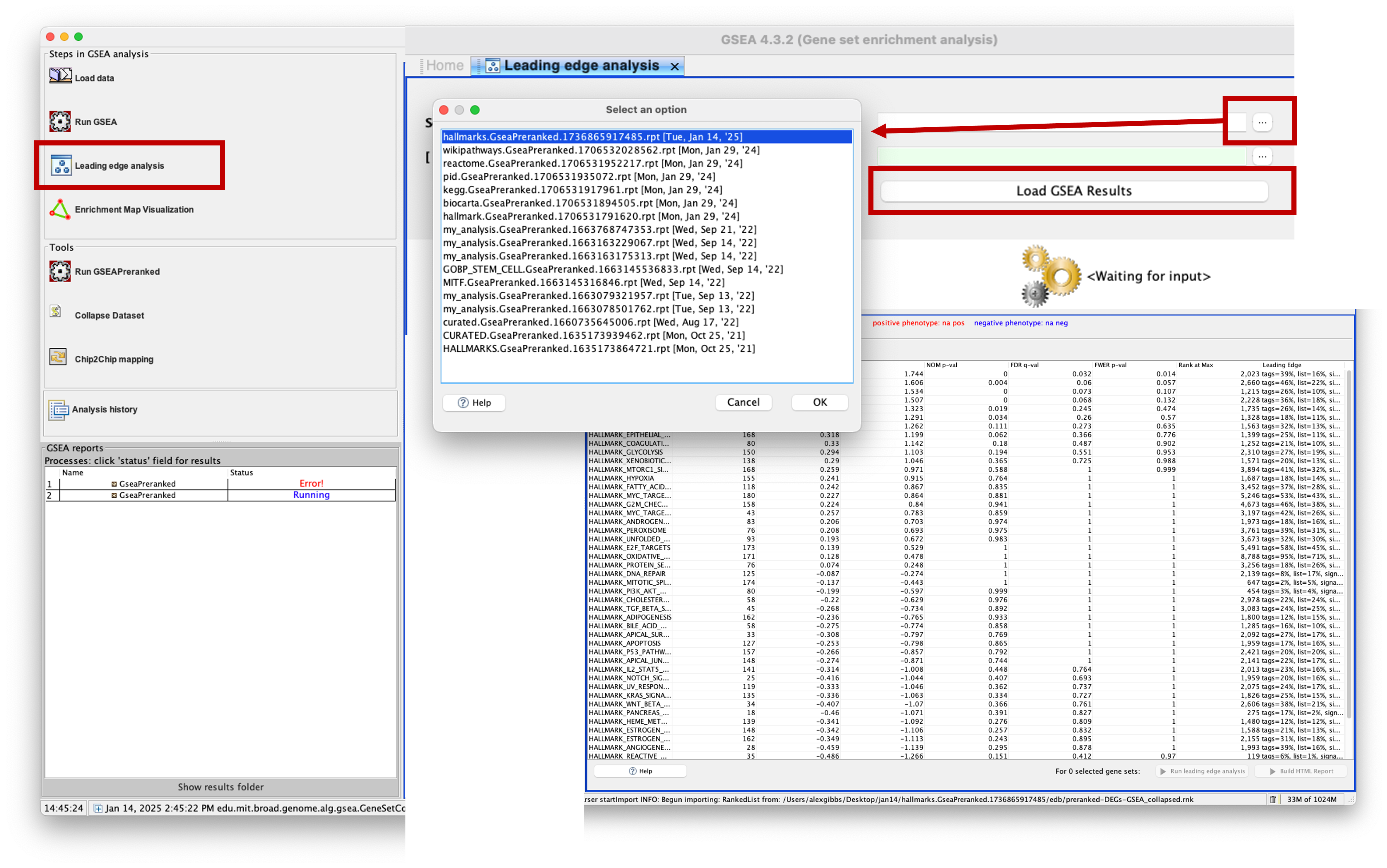Open Enrichment Map Visualization triangle icon
Screen dimensions: 1387x868
60,209
